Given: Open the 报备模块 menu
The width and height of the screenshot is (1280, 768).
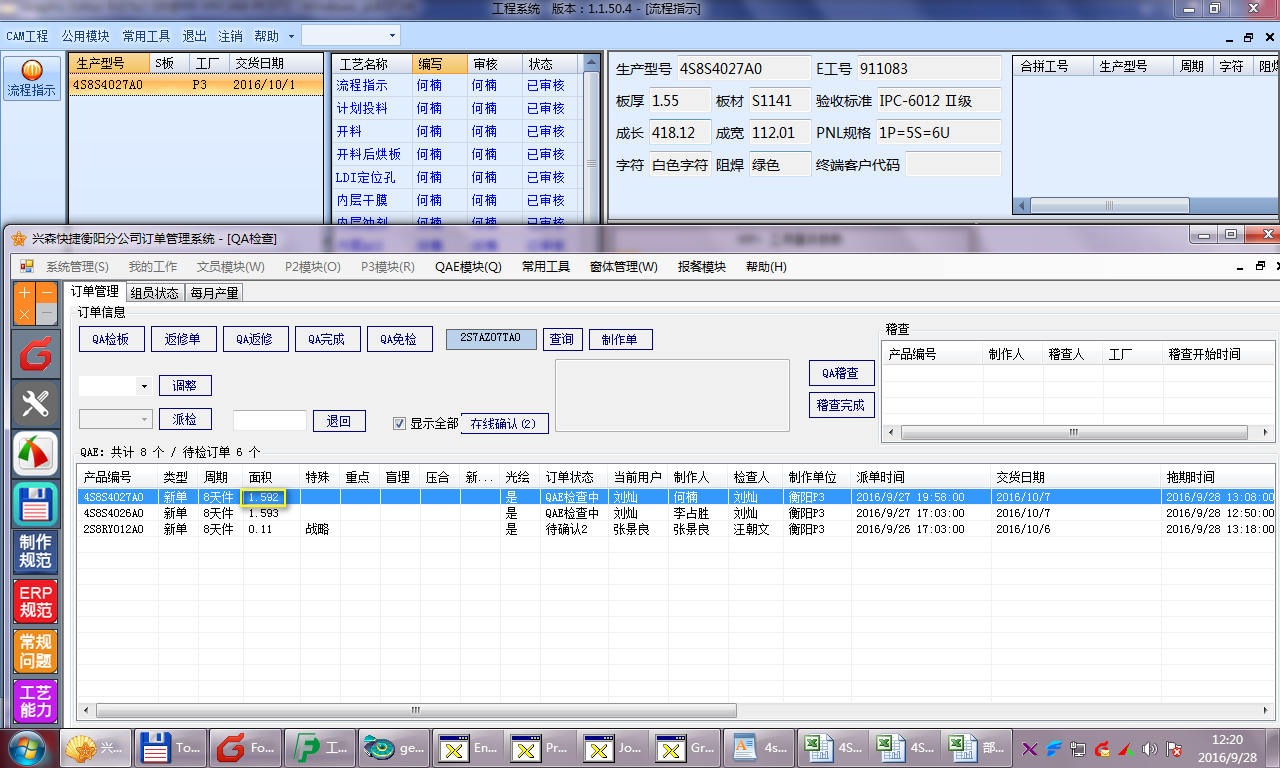Looking at the screenshot, I should [702, 267].
